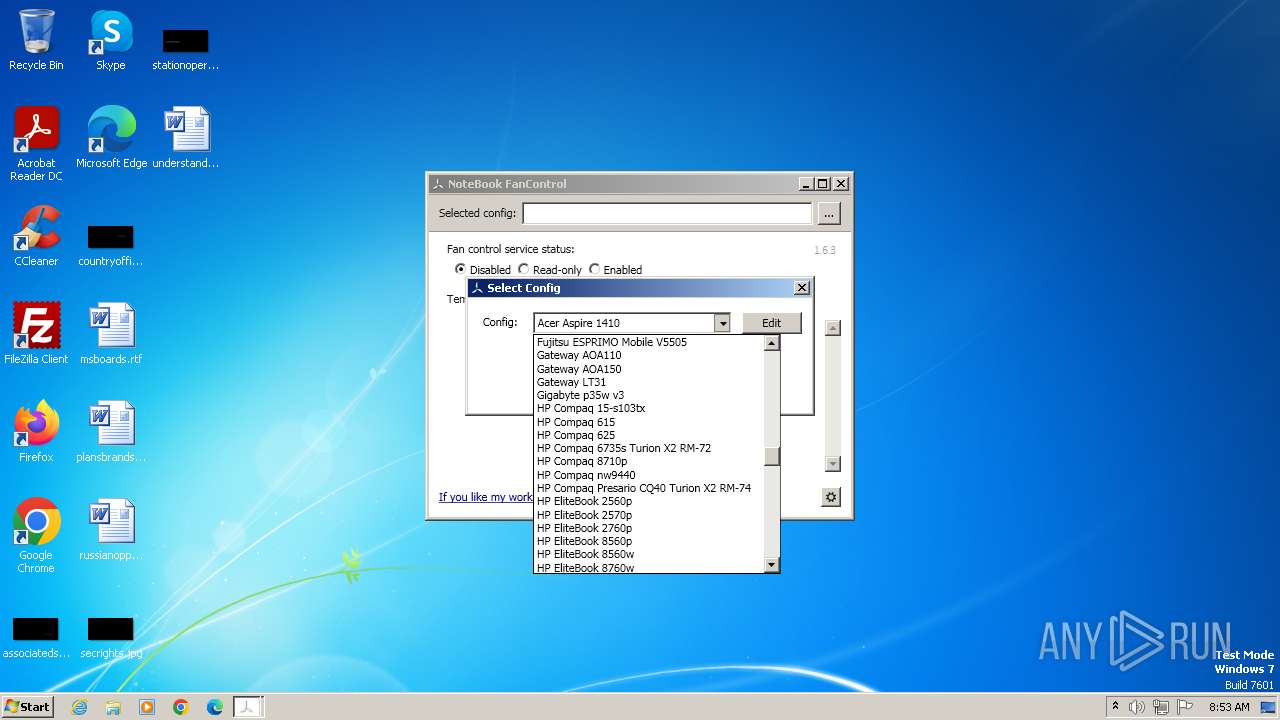
Task: Open the Recycle Bin desktop icon
Action: coord(36,40)
